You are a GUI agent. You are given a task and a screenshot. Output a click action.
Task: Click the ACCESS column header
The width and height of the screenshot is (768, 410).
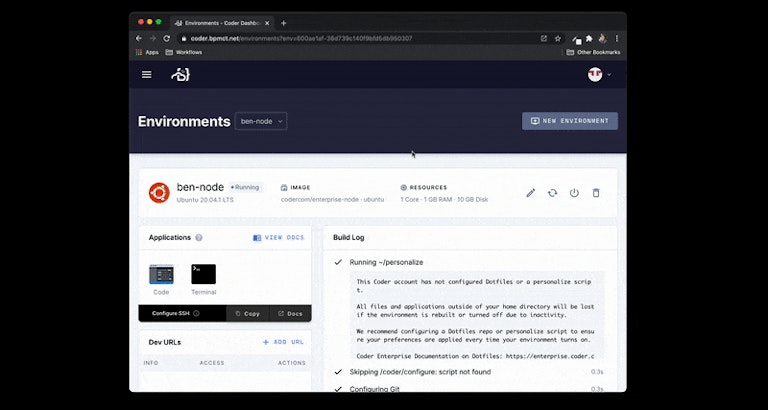(212, 363)
